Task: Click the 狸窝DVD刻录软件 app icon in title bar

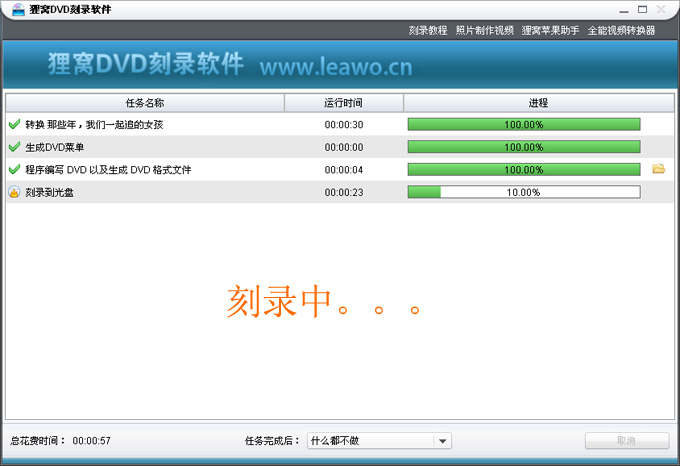Action: pyautogui.click(x=18, y=9)
